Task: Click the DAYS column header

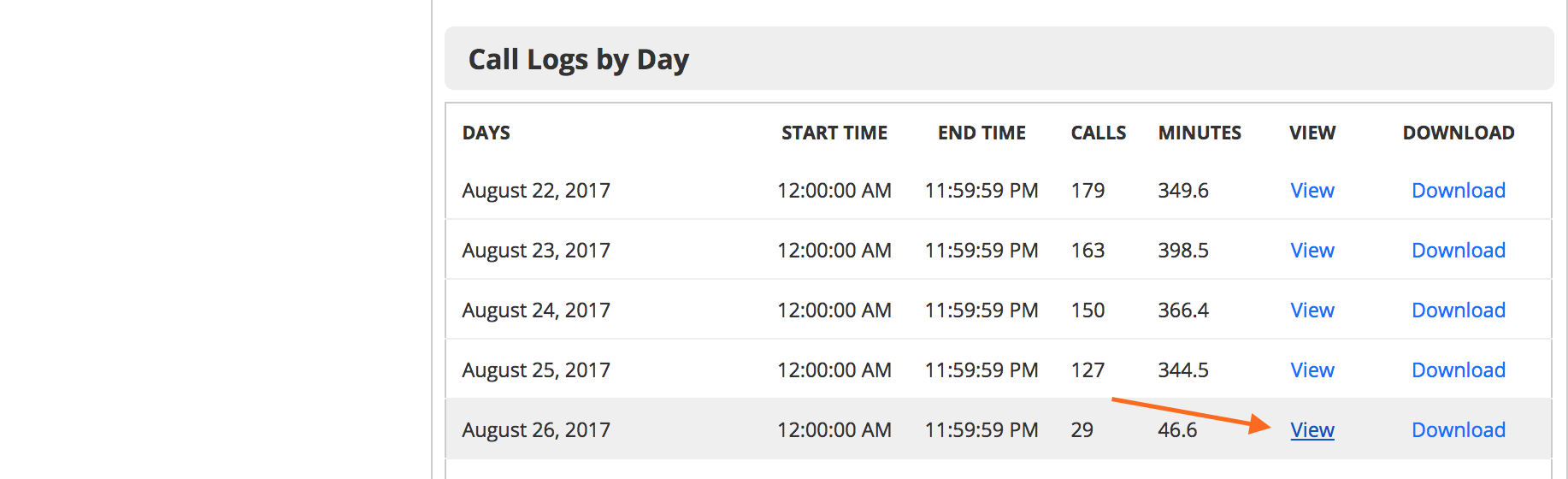Action: click(x=486, y=133)
